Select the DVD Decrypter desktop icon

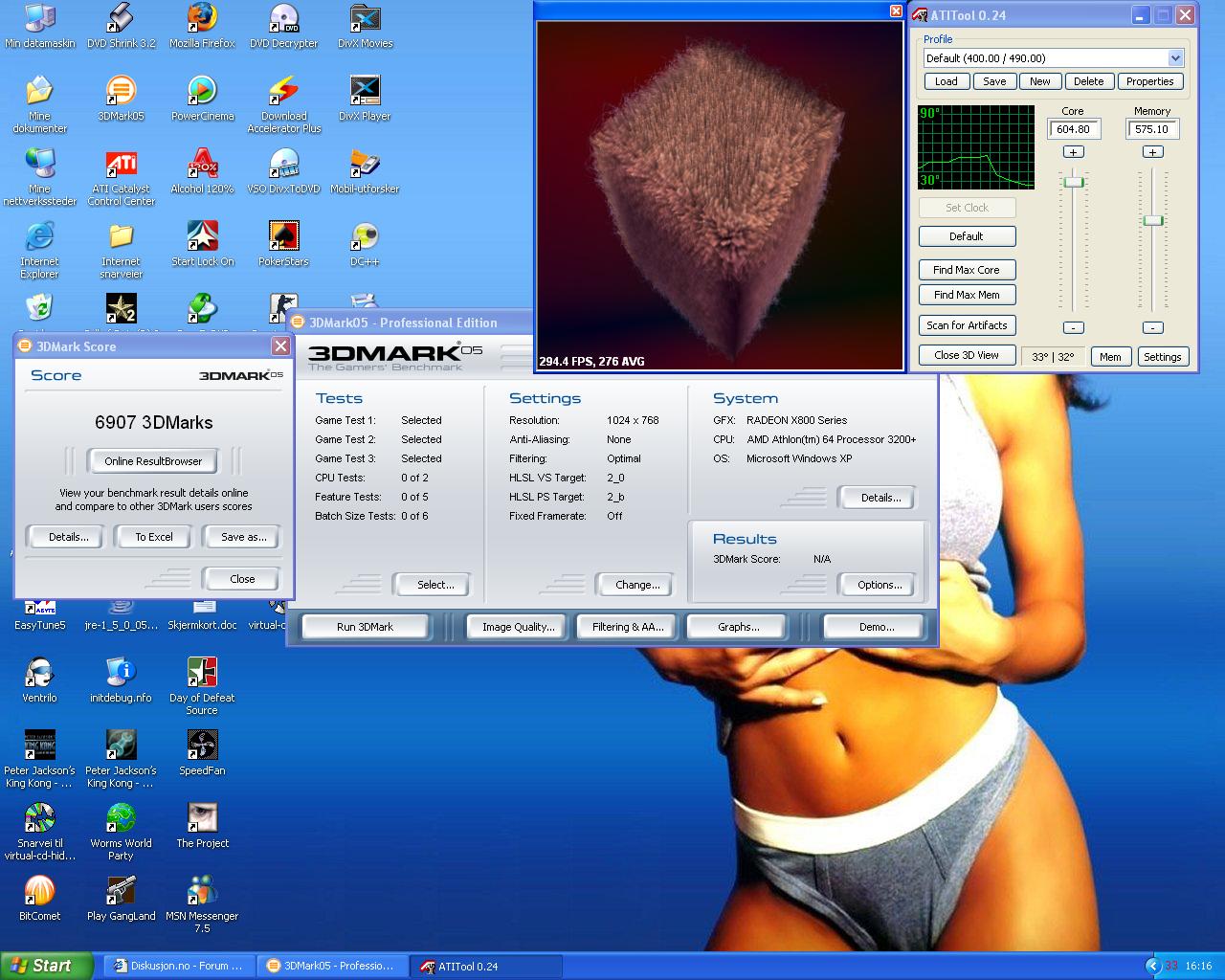[283, 26]
